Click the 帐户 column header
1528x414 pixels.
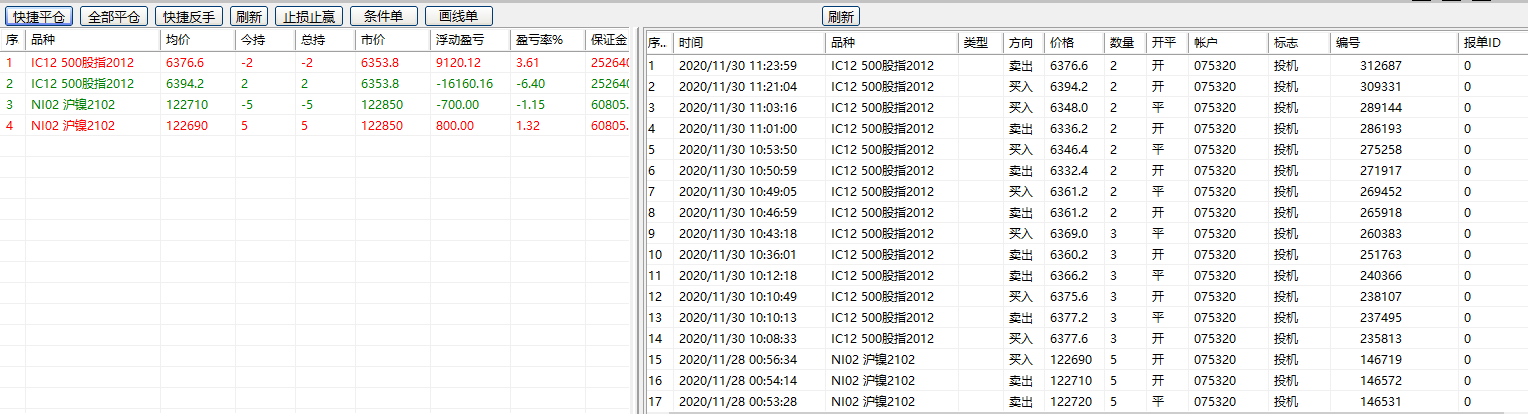(x=1228, y=43)
